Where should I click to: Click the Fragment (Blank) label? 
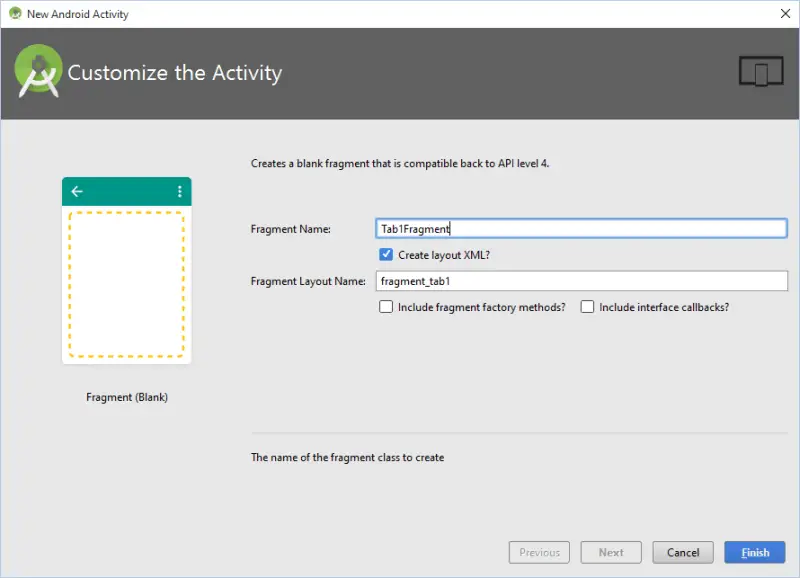(x=126, y=397)
